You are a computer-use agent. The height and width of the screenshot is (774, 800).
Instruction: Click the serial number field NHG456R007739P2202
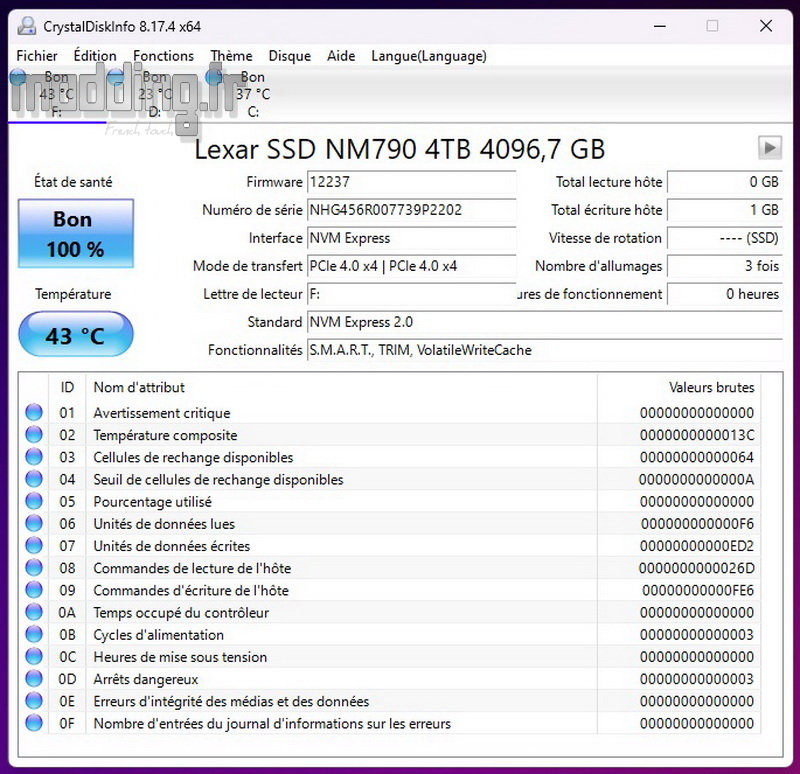point(411,210)
